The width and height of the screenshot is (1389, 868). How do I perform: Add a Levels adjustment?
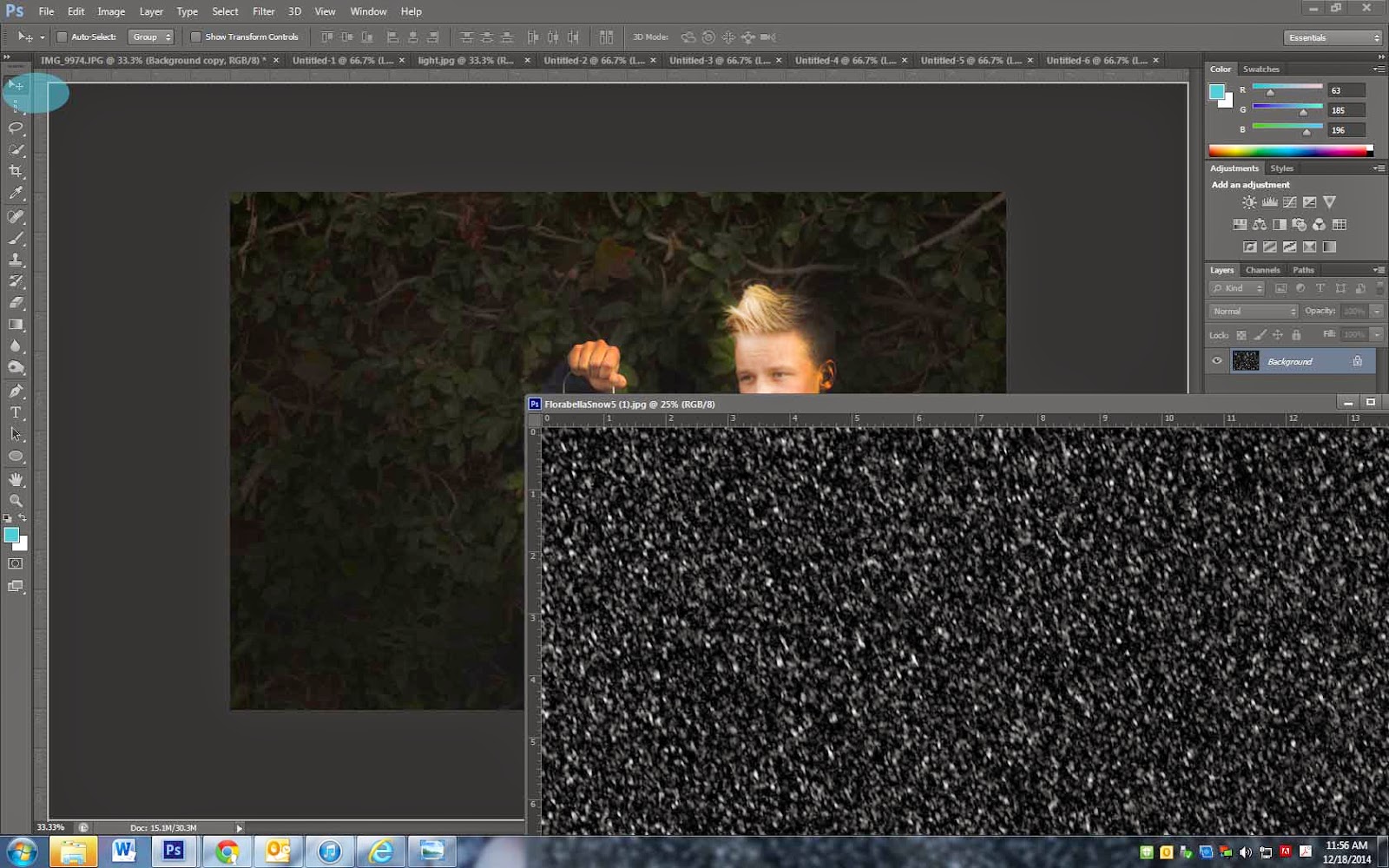[1269, 202]
